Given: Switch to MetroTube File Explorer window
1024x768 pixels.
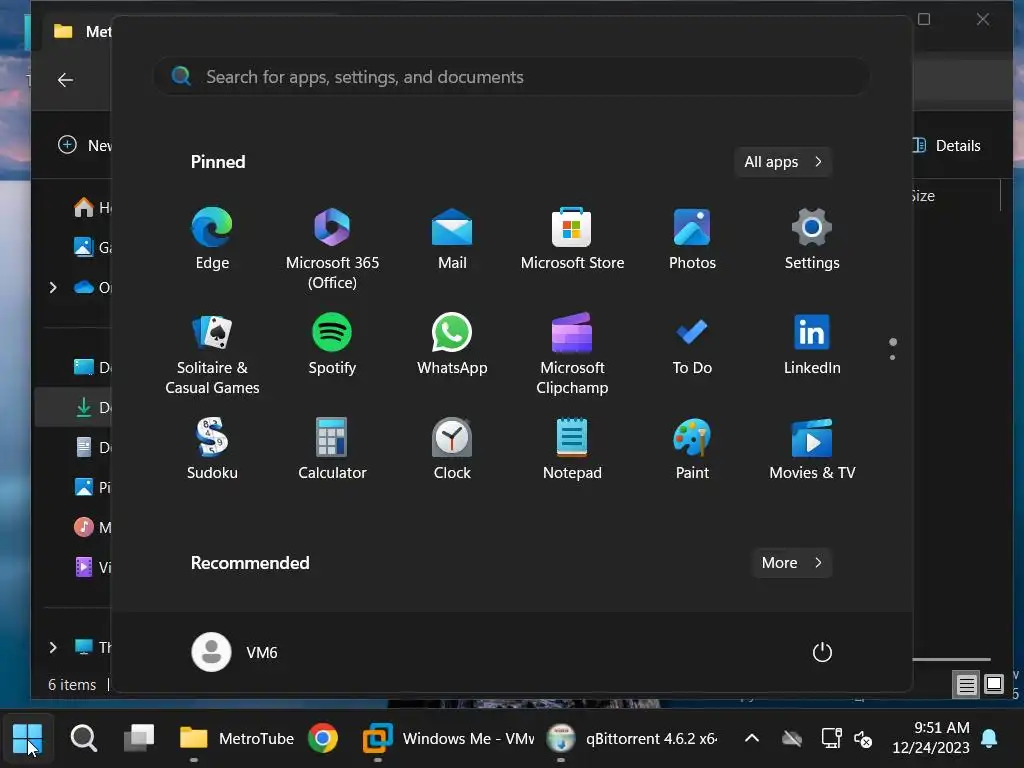Looking at the screenshot, I should tap(236, 739).
